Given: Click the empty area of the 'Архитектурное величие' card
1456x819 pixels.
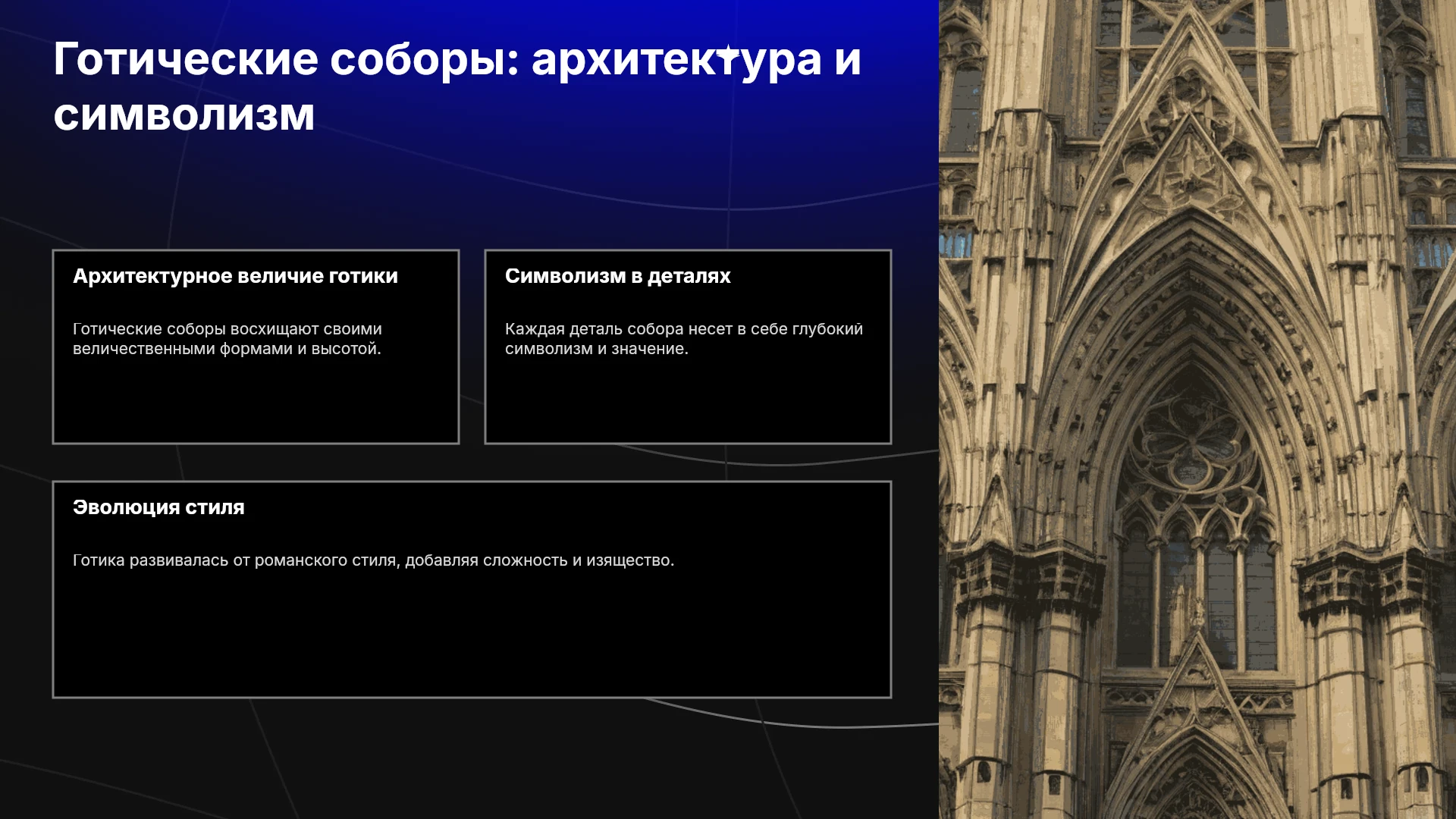Looking at the screenshot, I should click(256, 402).
